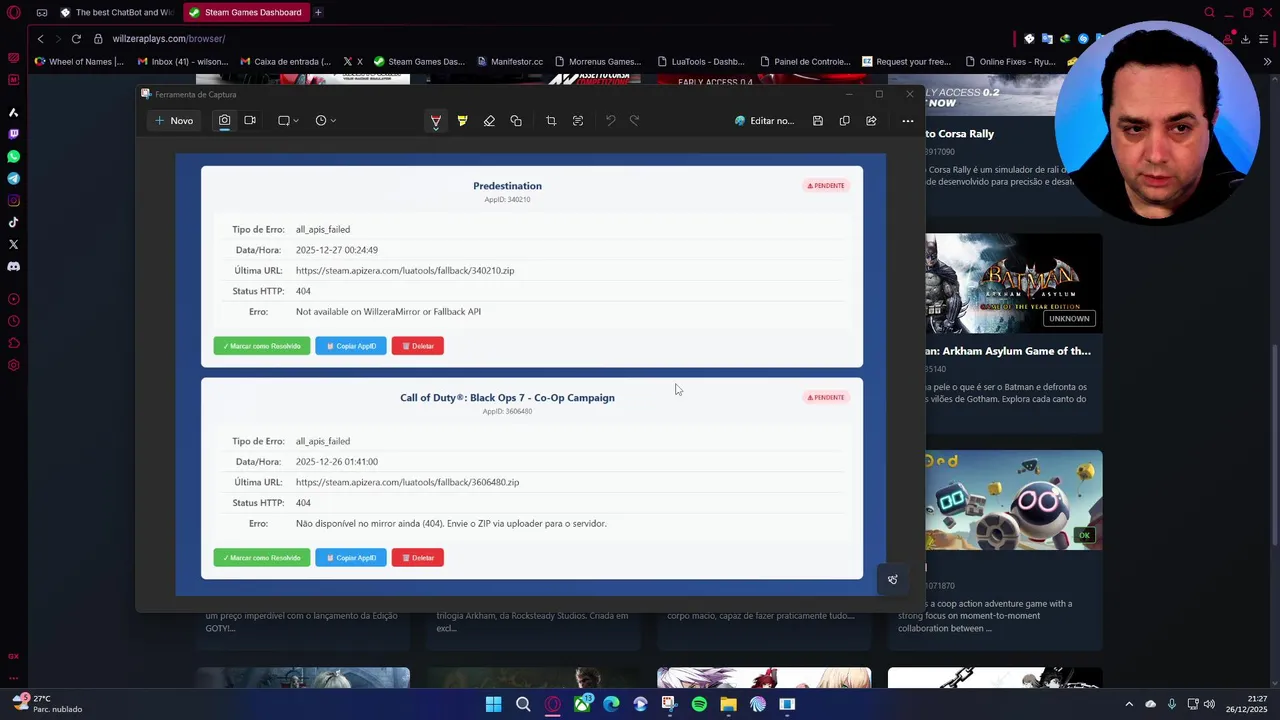
Task: Open Instagram in the Opera sidebar
Action: coord(14,200)
